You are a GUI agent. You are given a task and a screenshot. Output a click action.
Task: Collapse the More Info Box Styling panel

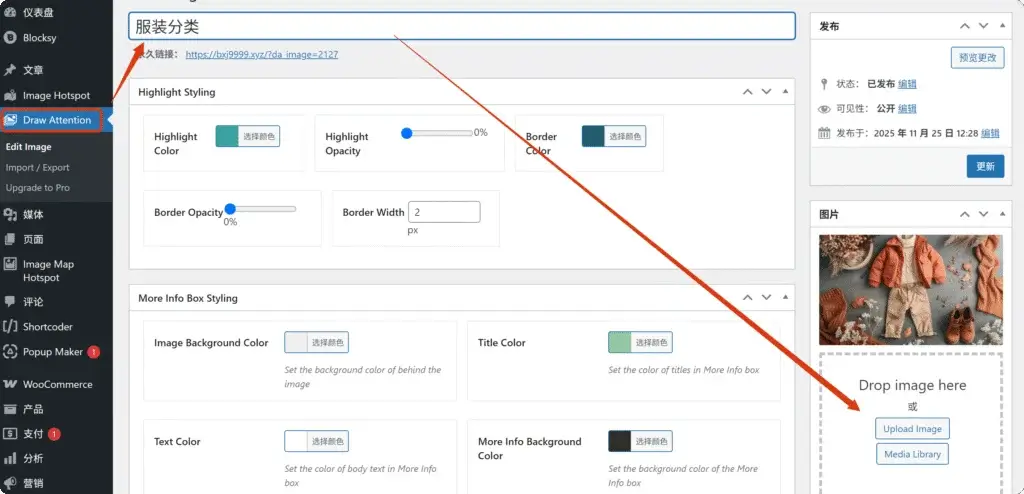pyautogui.click(x=785, y=298)
